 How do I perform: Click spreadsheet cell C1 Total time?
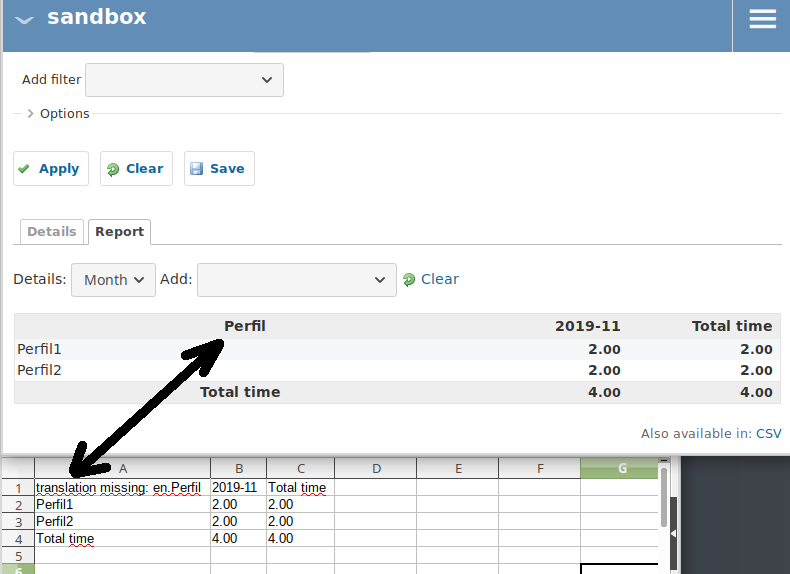tap(300, 487)
